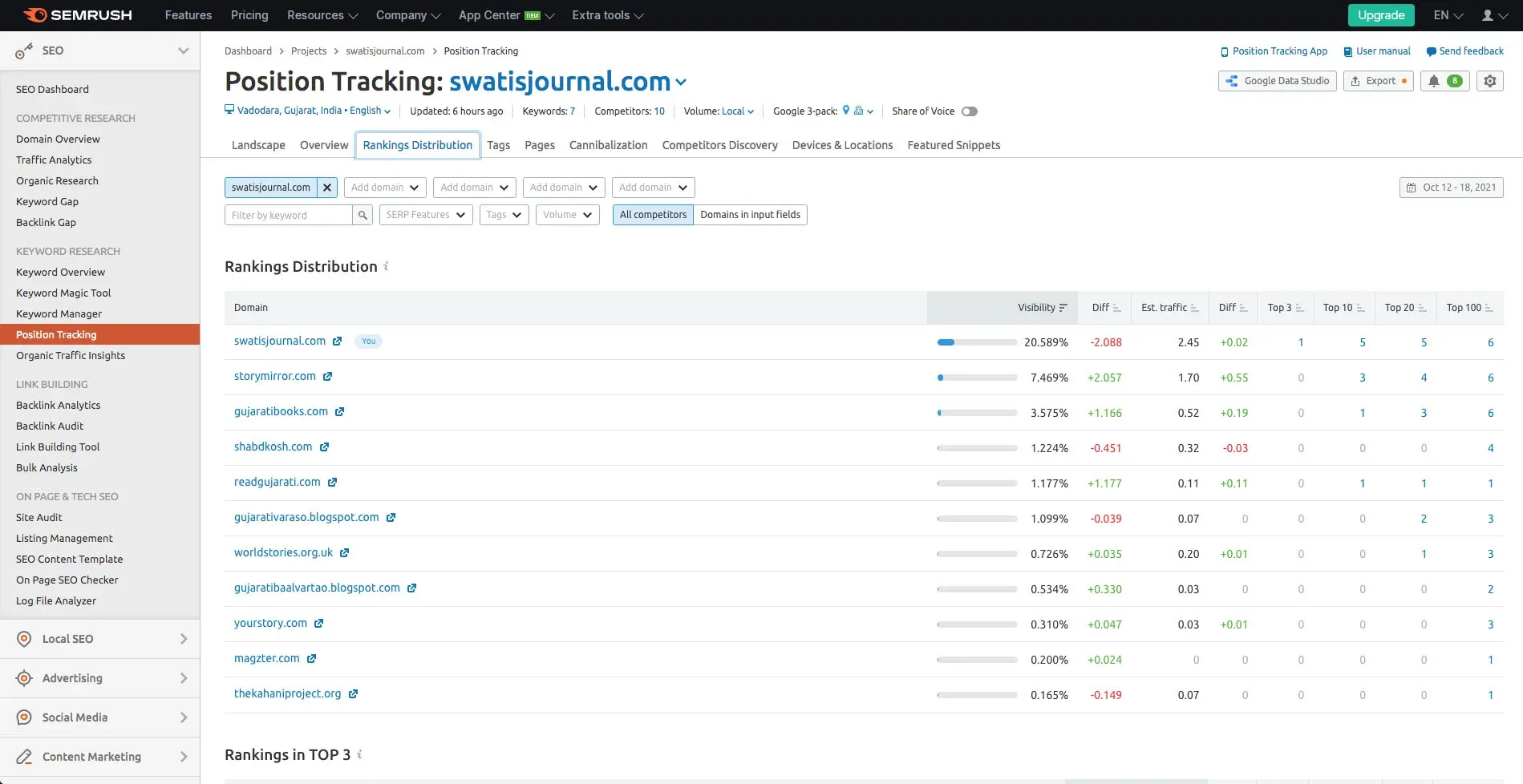Open the Featured Snippets tab

click(x=954, y=145)
